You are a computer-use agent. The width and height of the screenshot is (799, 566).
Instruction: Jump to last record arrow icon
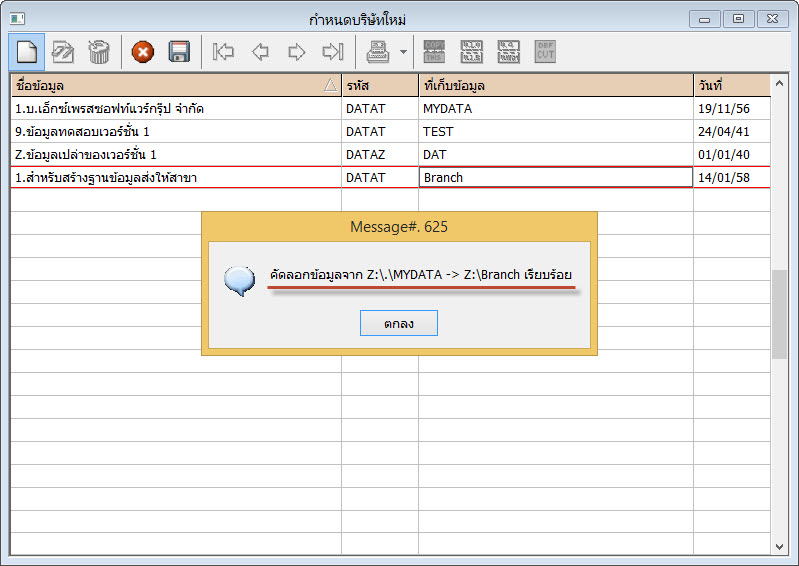point(332,51)
